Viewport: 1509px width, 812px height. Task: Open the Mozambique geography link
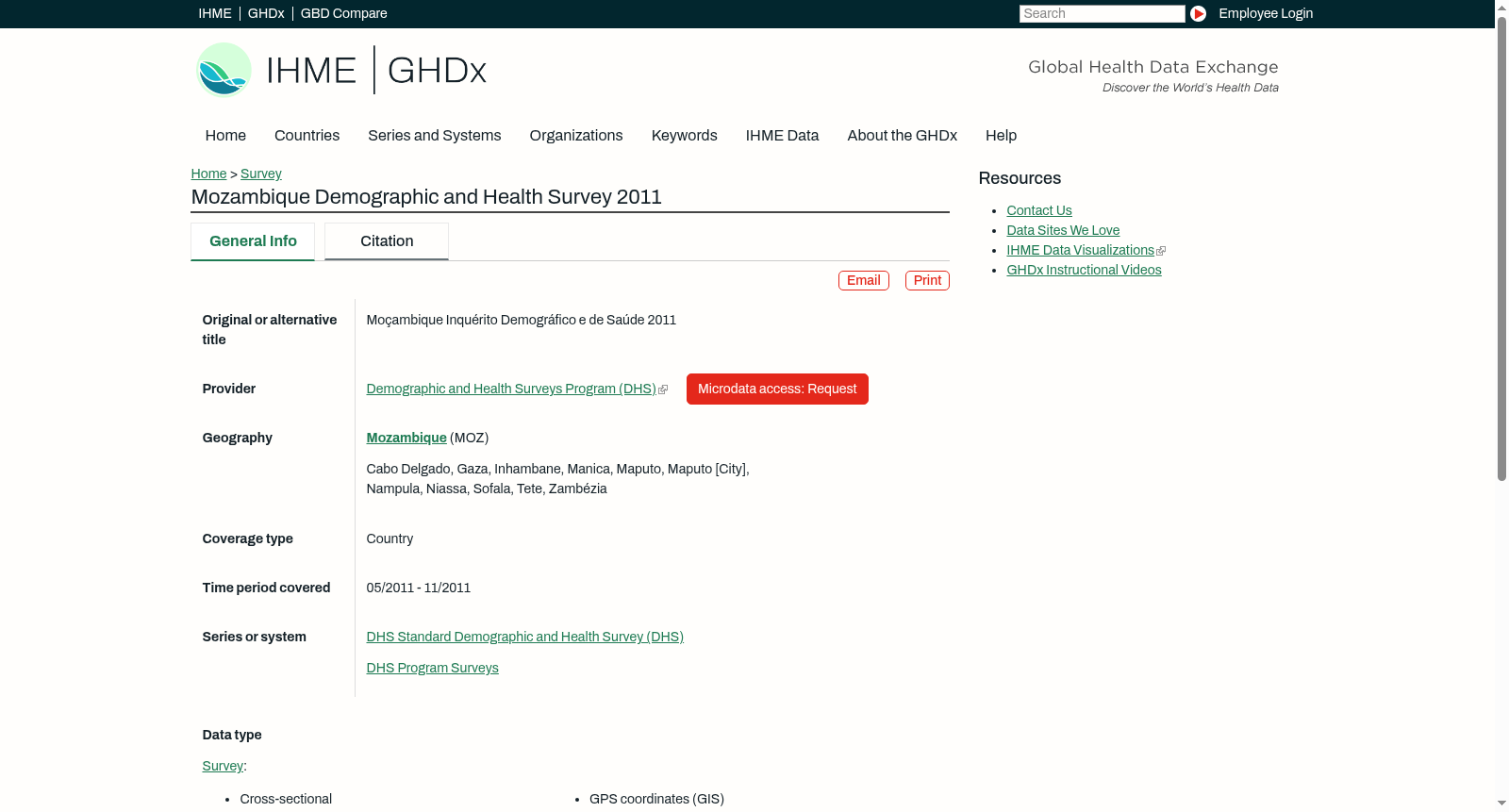(406, 438)
